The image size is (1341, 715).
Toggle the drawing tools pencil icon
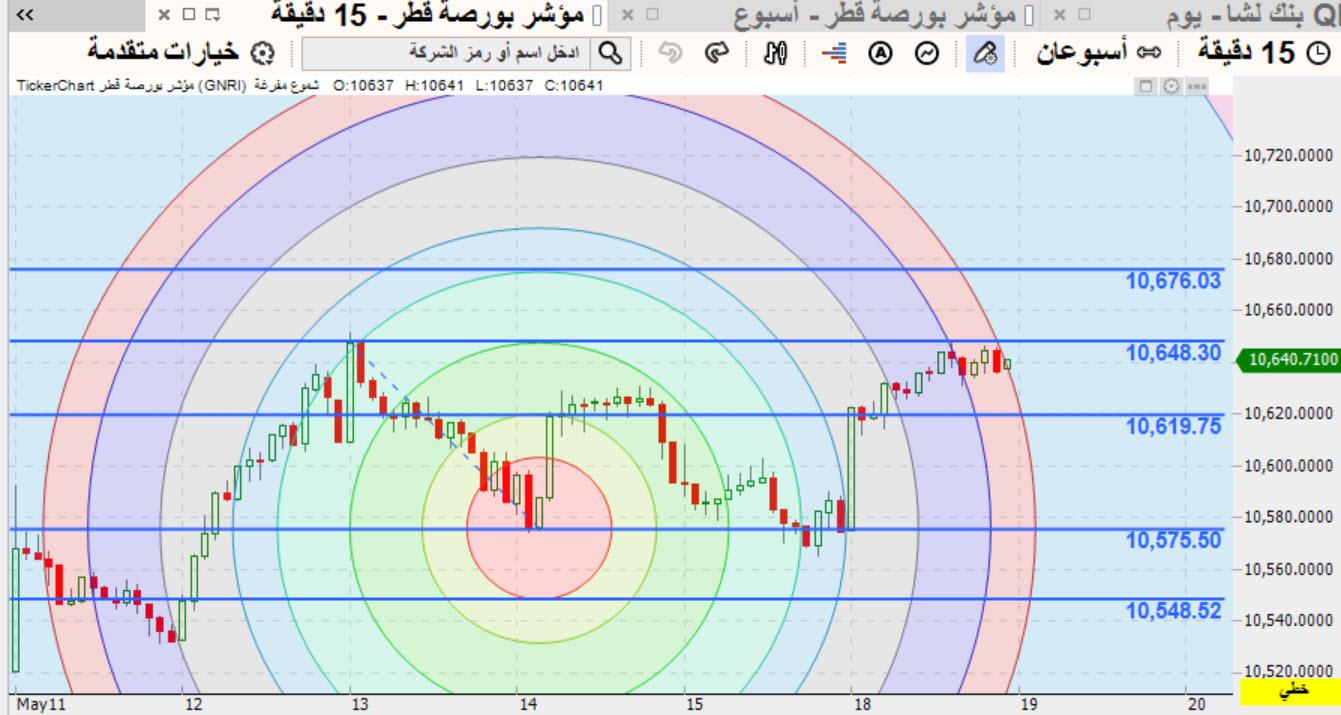point(985,52)
